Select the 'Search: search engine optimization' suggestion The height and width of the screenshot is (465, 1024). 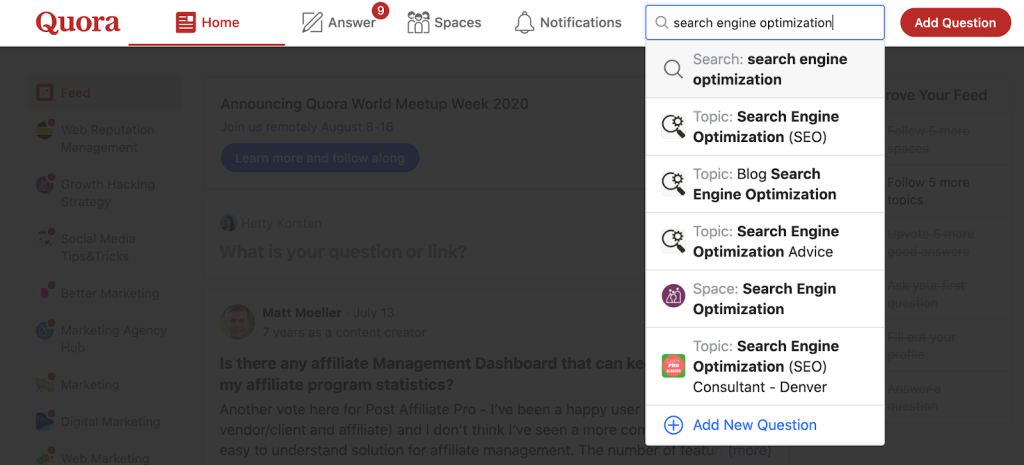click(765, 69)
